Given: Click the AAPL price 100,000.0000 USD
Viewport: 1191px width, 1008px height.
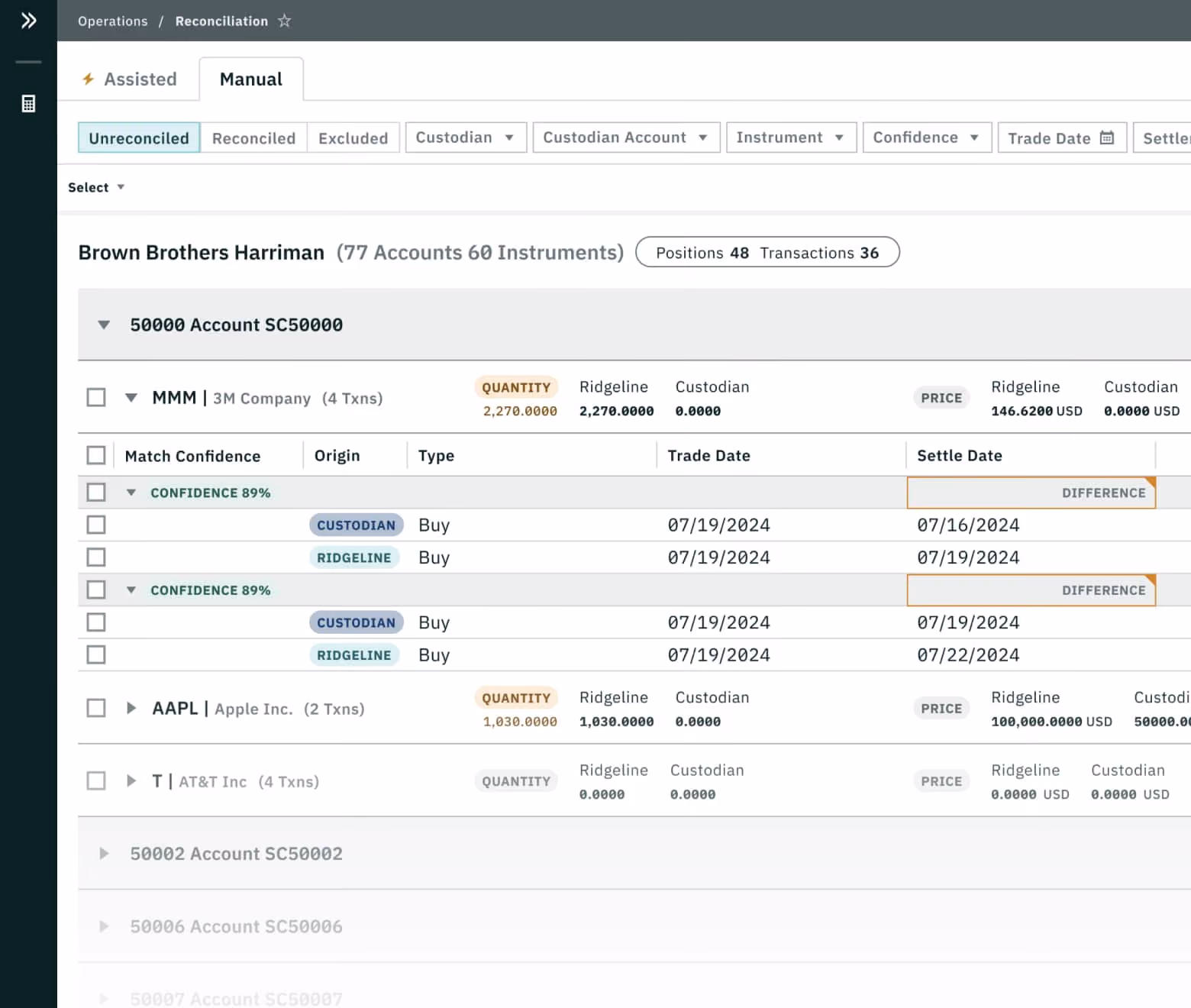Looking at the screenshot, I should (1051, 722).
